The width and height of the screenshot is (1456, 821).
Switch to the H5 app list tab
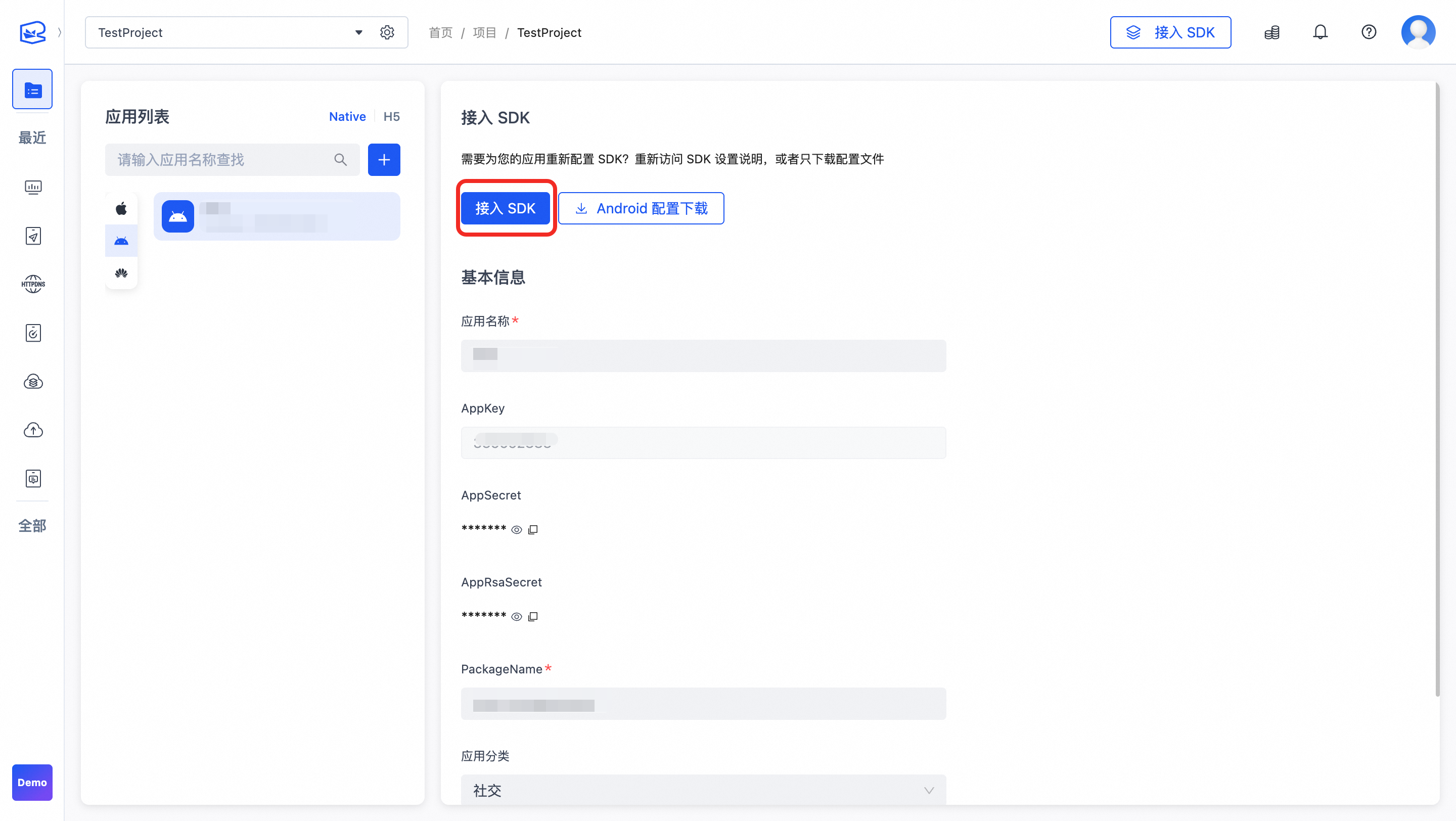(391, 116)
